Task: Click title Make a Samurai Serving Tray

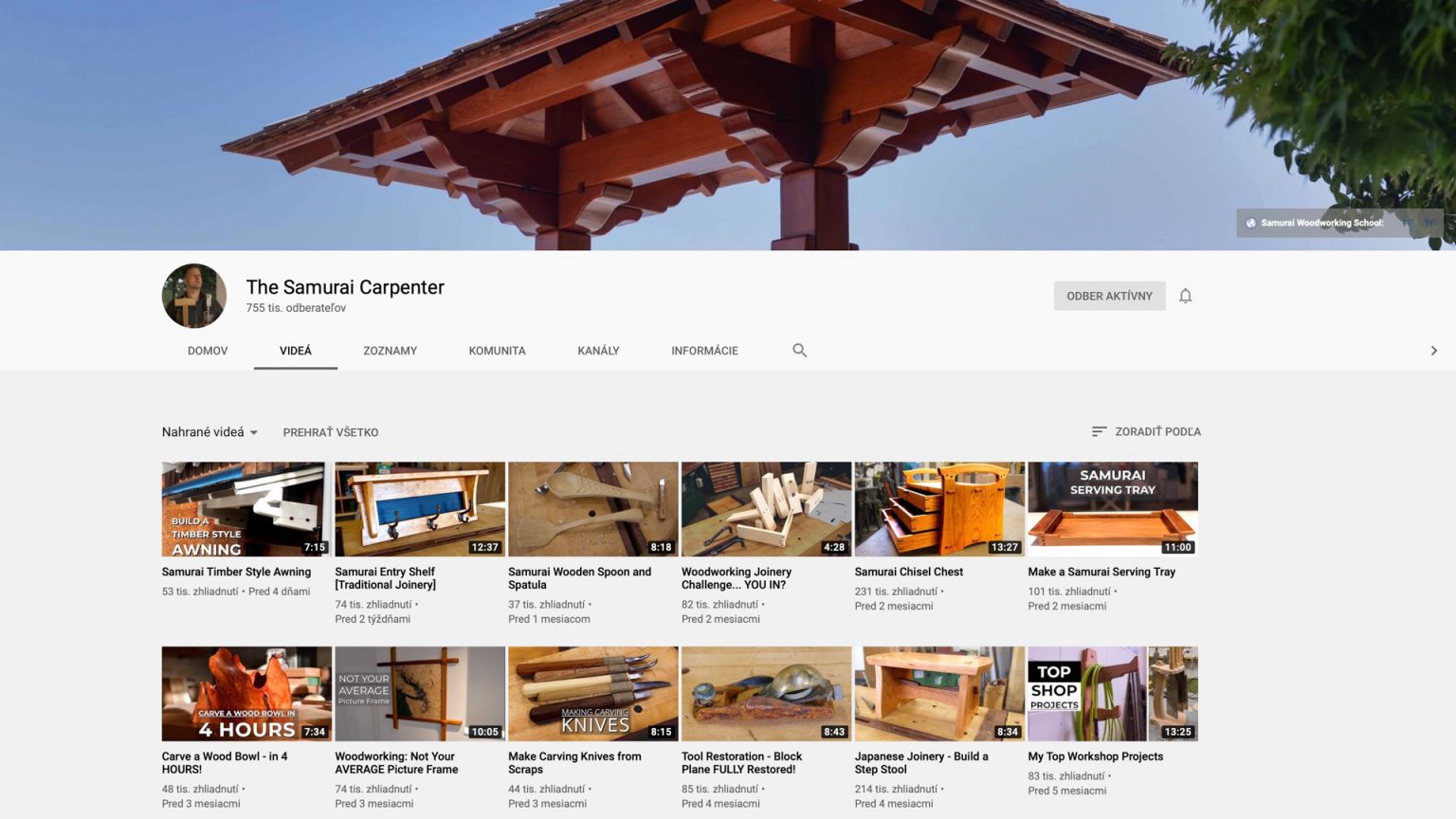Action: point(1101,572)
